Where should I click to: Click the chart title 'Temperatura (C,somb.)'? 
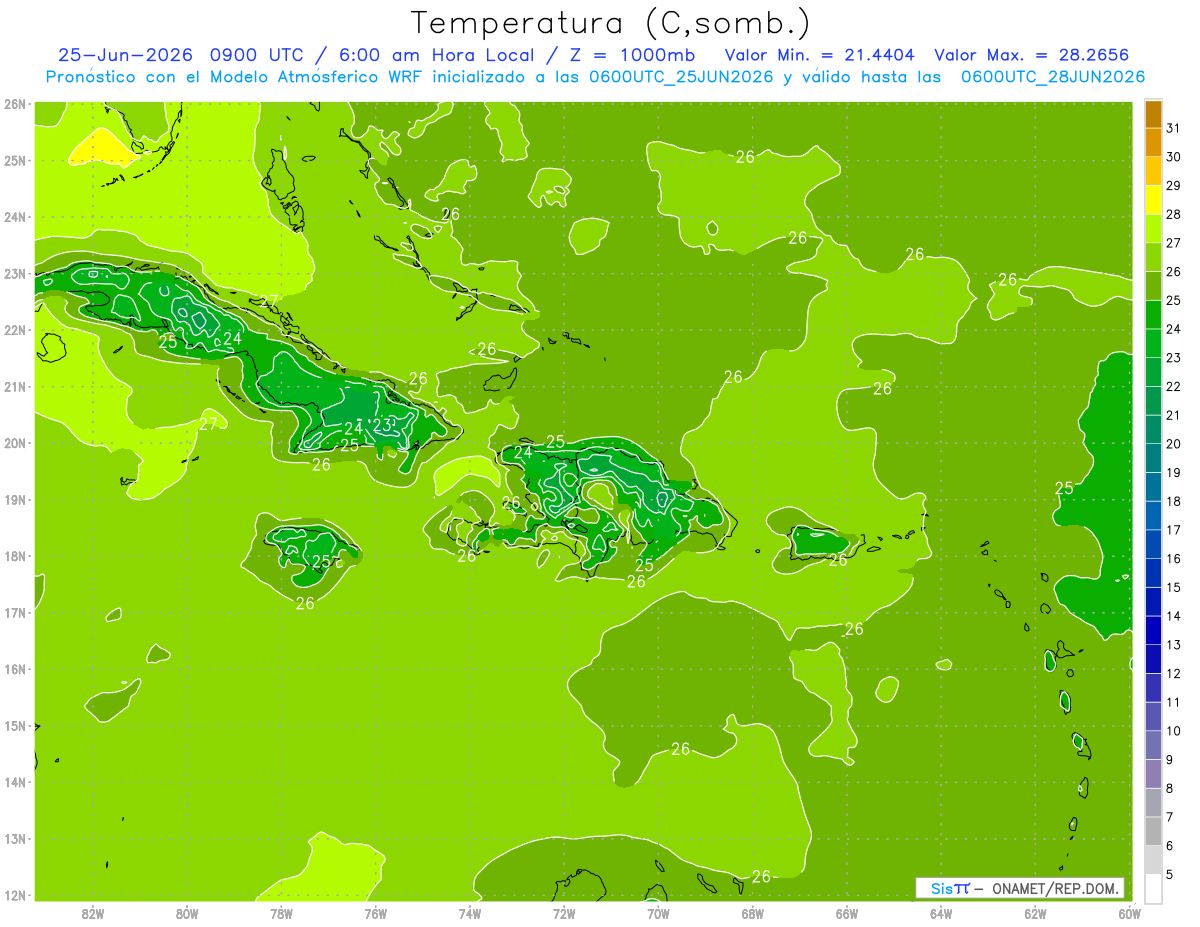pos(611,22)
